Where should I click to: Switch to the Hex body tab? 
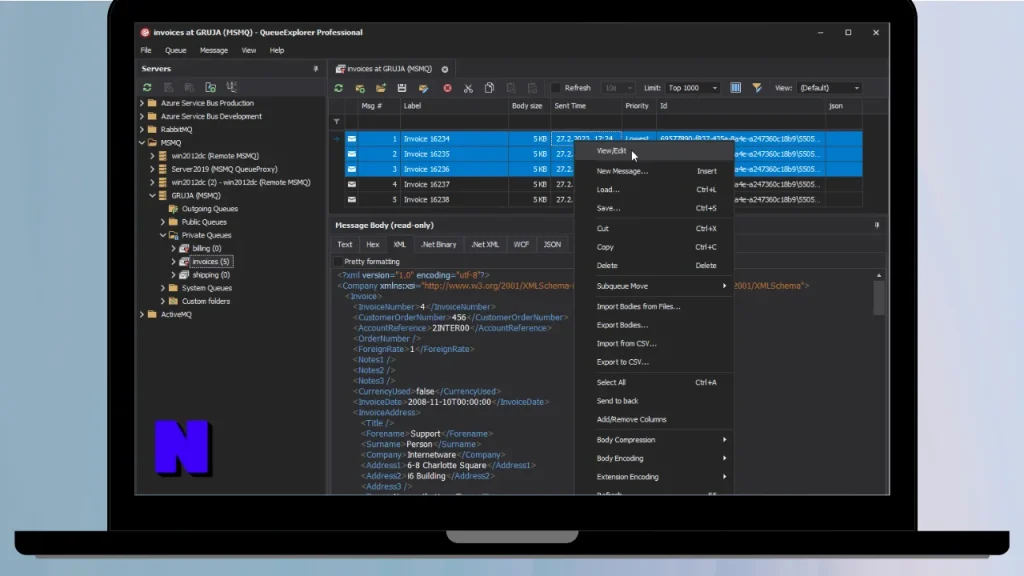click(x=373, y=244)
